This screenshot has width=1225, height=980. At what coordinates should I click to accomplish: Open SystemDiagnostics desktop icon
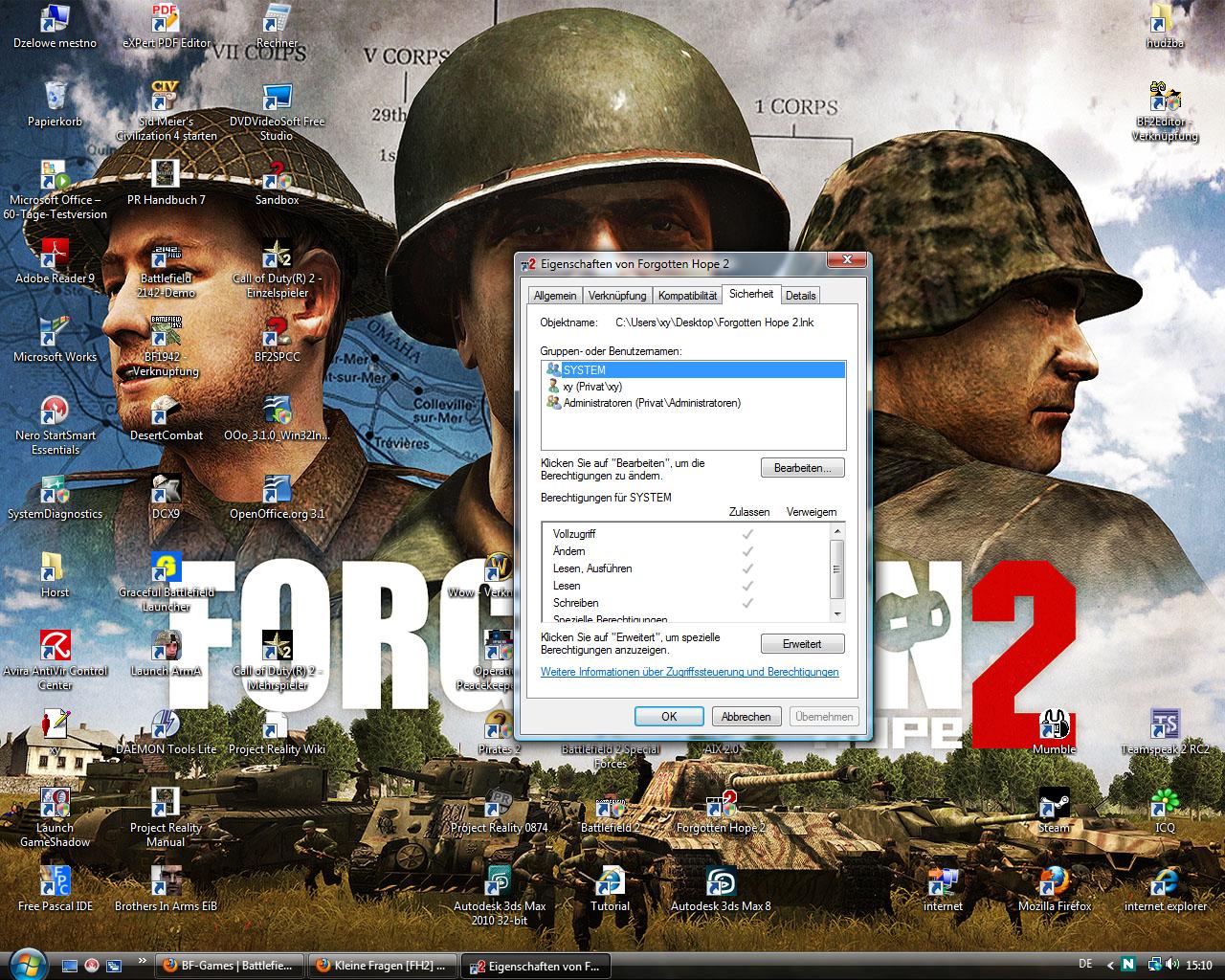[x=55, y=497]
